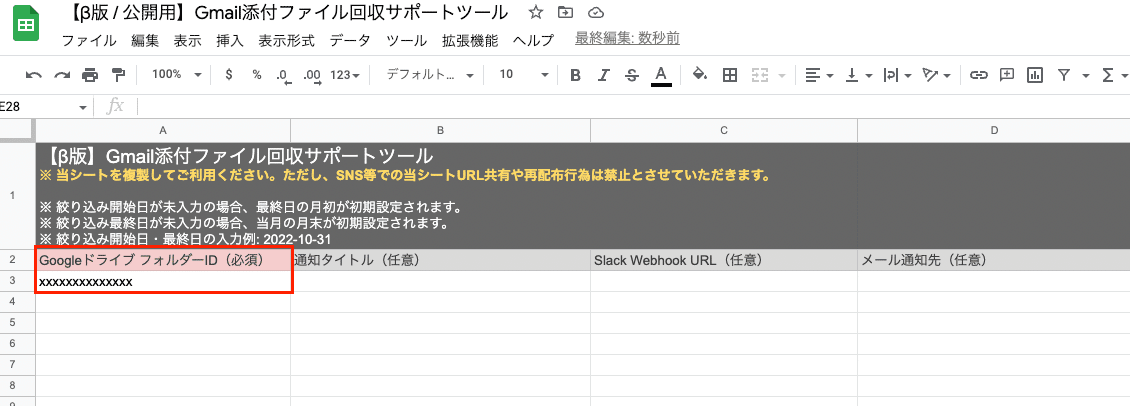Insert a chart
The image size is (1130, 406).
(x=1035, y=74)
